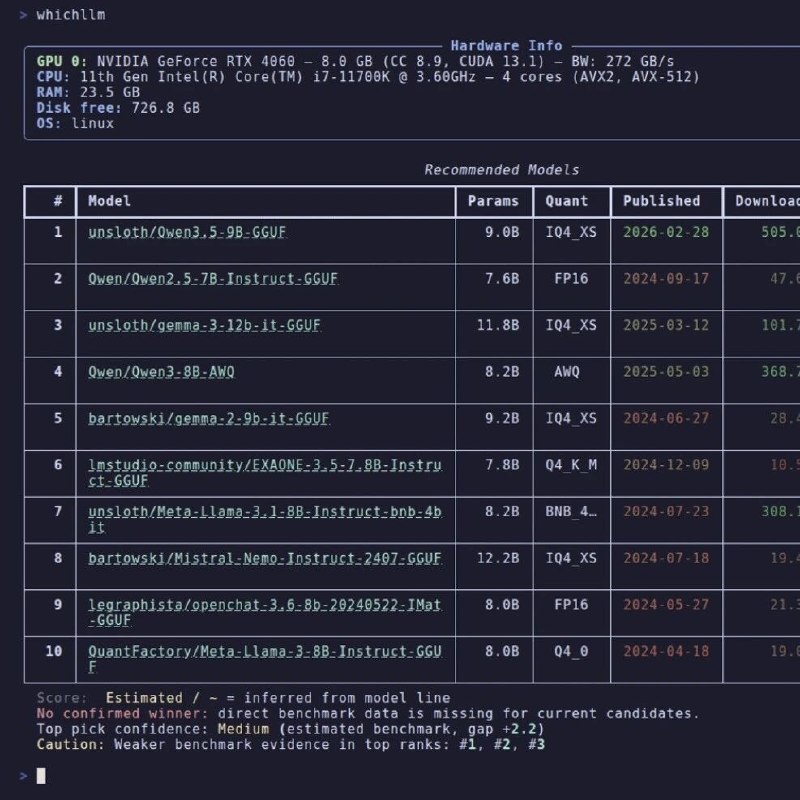This screenshot has width=800, height=800.
Task: Select the 9.2B params cell
Action: pyautogui.click(x=502, y=419)
